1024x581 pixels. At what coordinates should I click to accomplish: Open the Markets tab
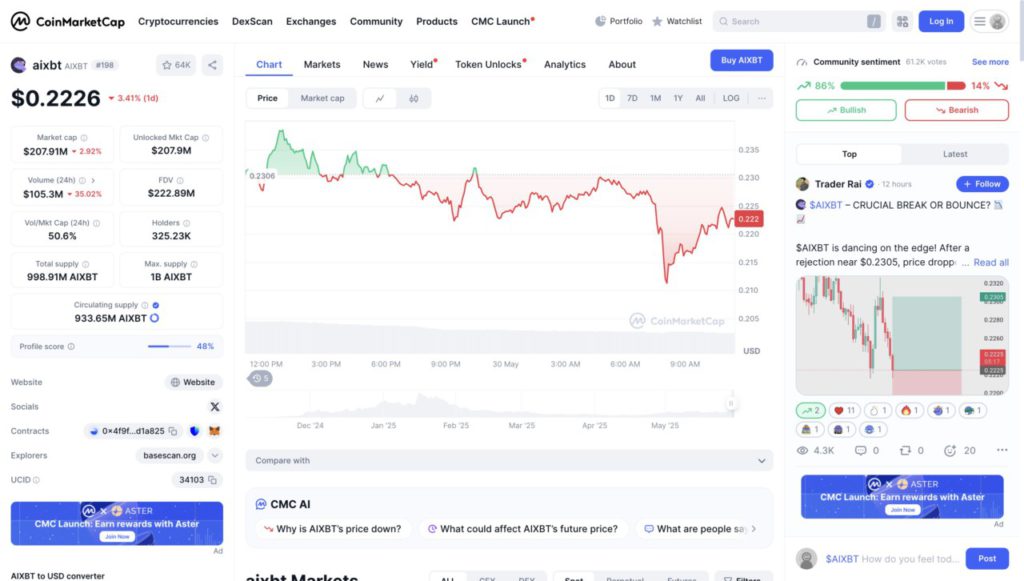tap(322, 64)
